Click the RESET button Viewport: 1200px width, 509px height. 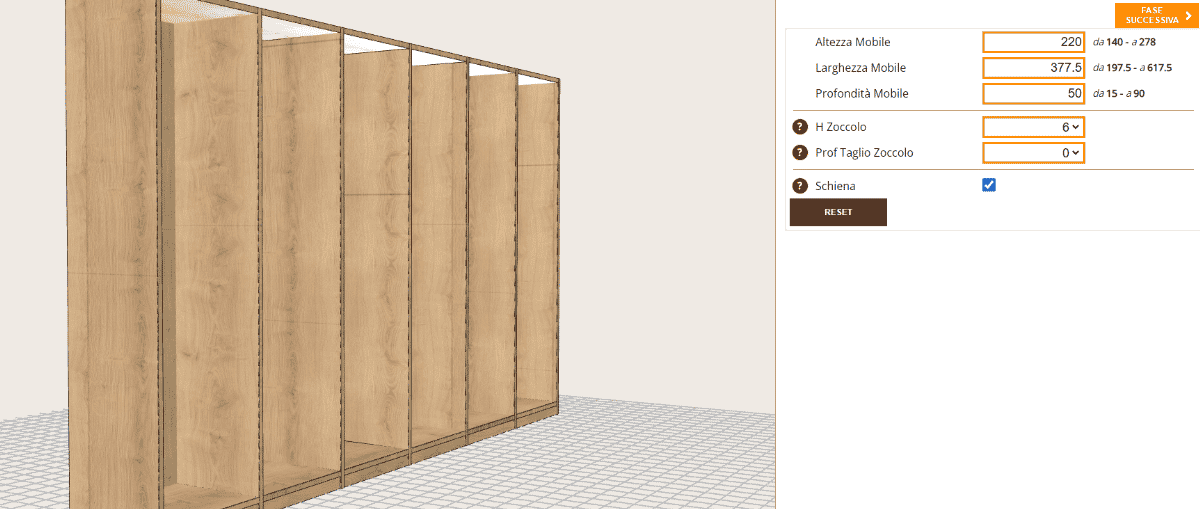coord(838,212)
